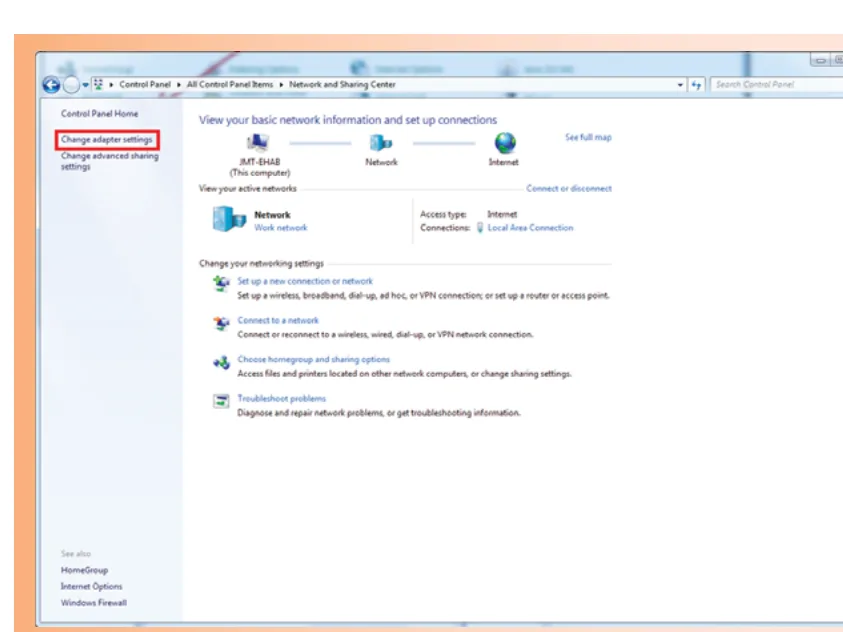Open Choose homegroup and sharing options
Viewport: 843px width, 632px height.
pos(313,360)
